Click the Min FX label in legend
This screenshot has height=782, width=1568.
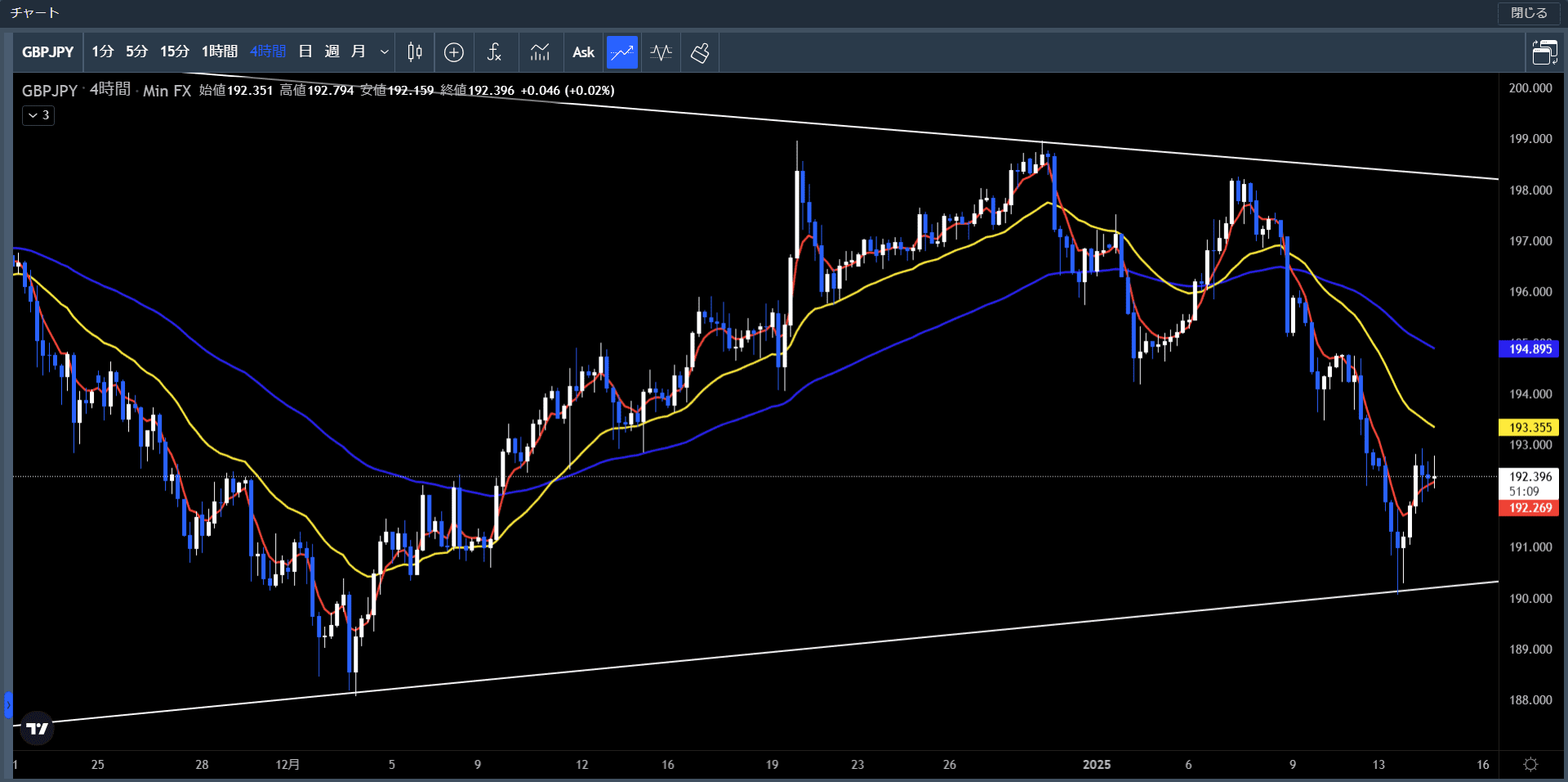[167, 91]
